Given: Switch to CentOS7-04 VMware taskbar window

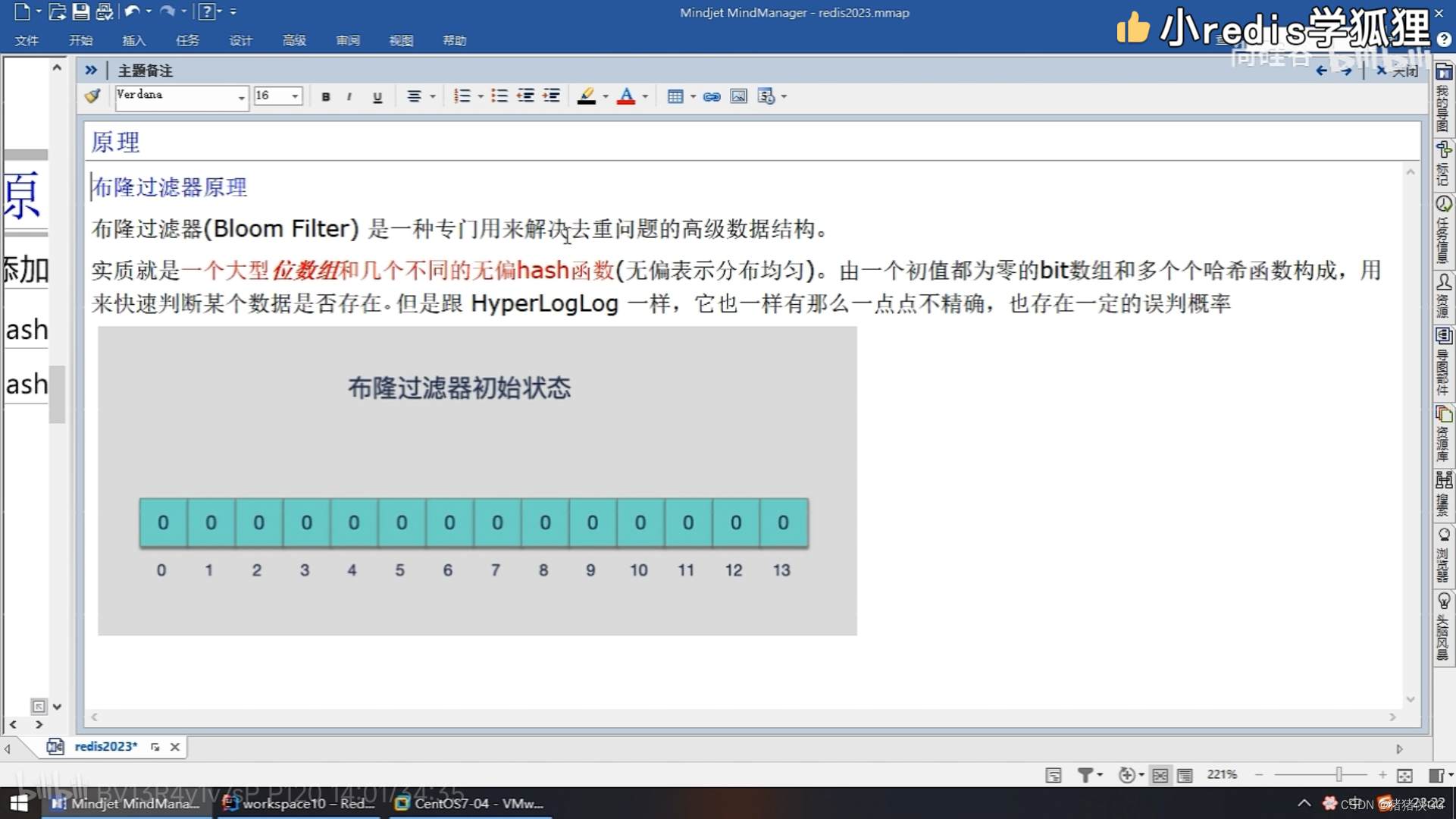Looking at the screenshot, I should coord(470,803).
